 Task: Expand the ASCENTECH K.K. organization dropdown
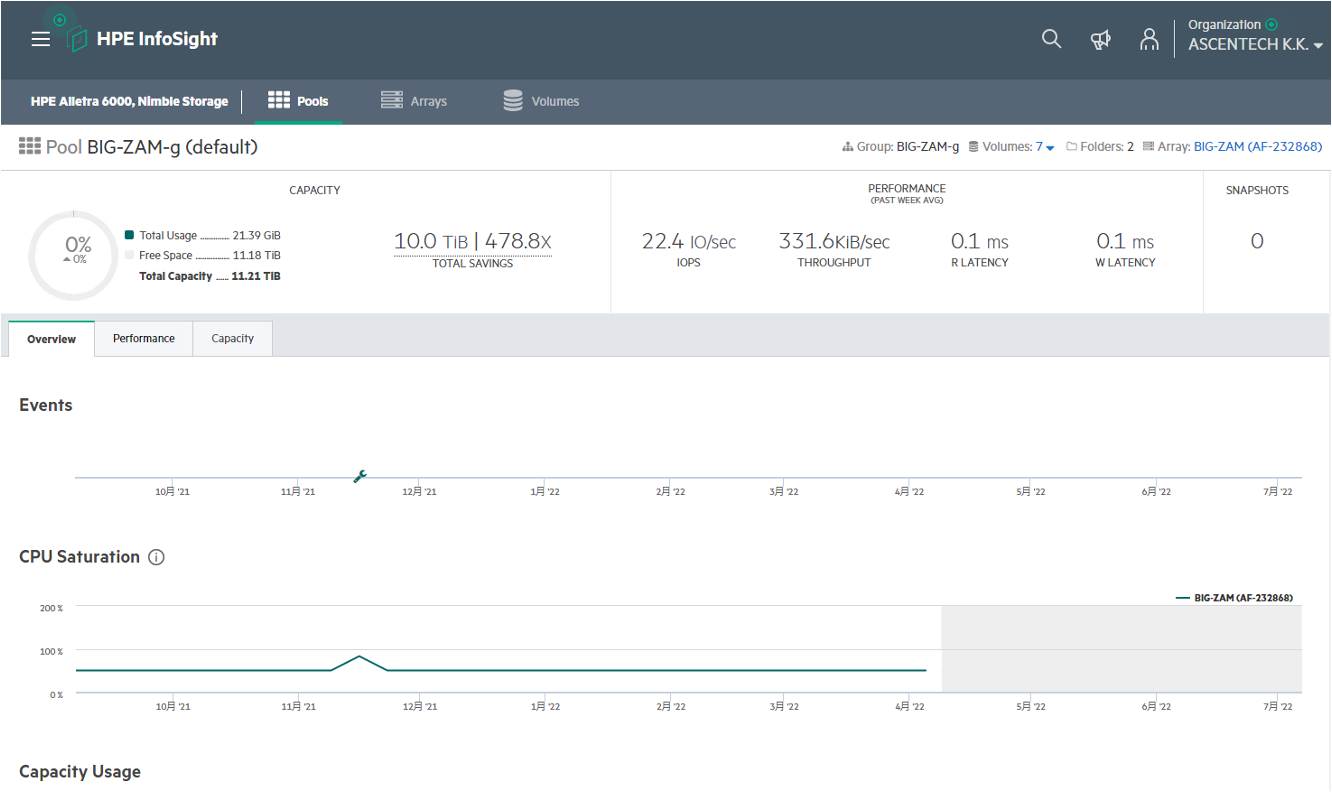coord(1255,45)
